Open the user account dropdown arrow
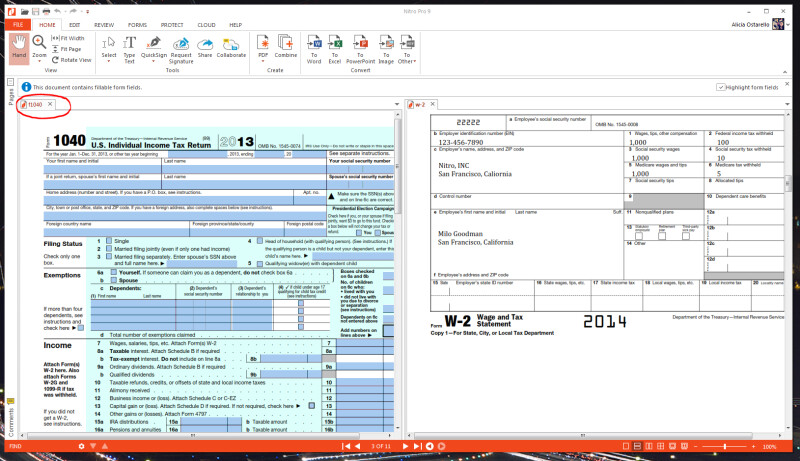The height and width of the screenshot is (461, 800). click(788, 24)
